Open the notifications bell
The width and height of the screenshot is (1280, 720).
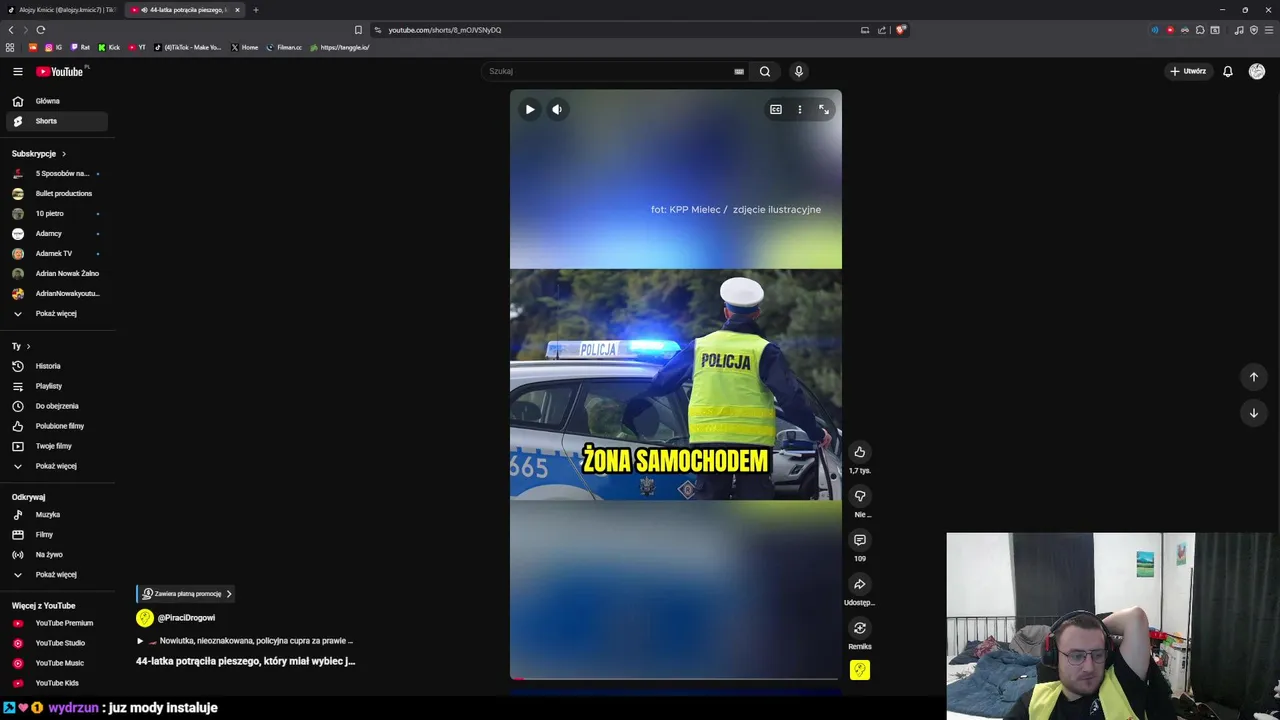pos(1228,71)
